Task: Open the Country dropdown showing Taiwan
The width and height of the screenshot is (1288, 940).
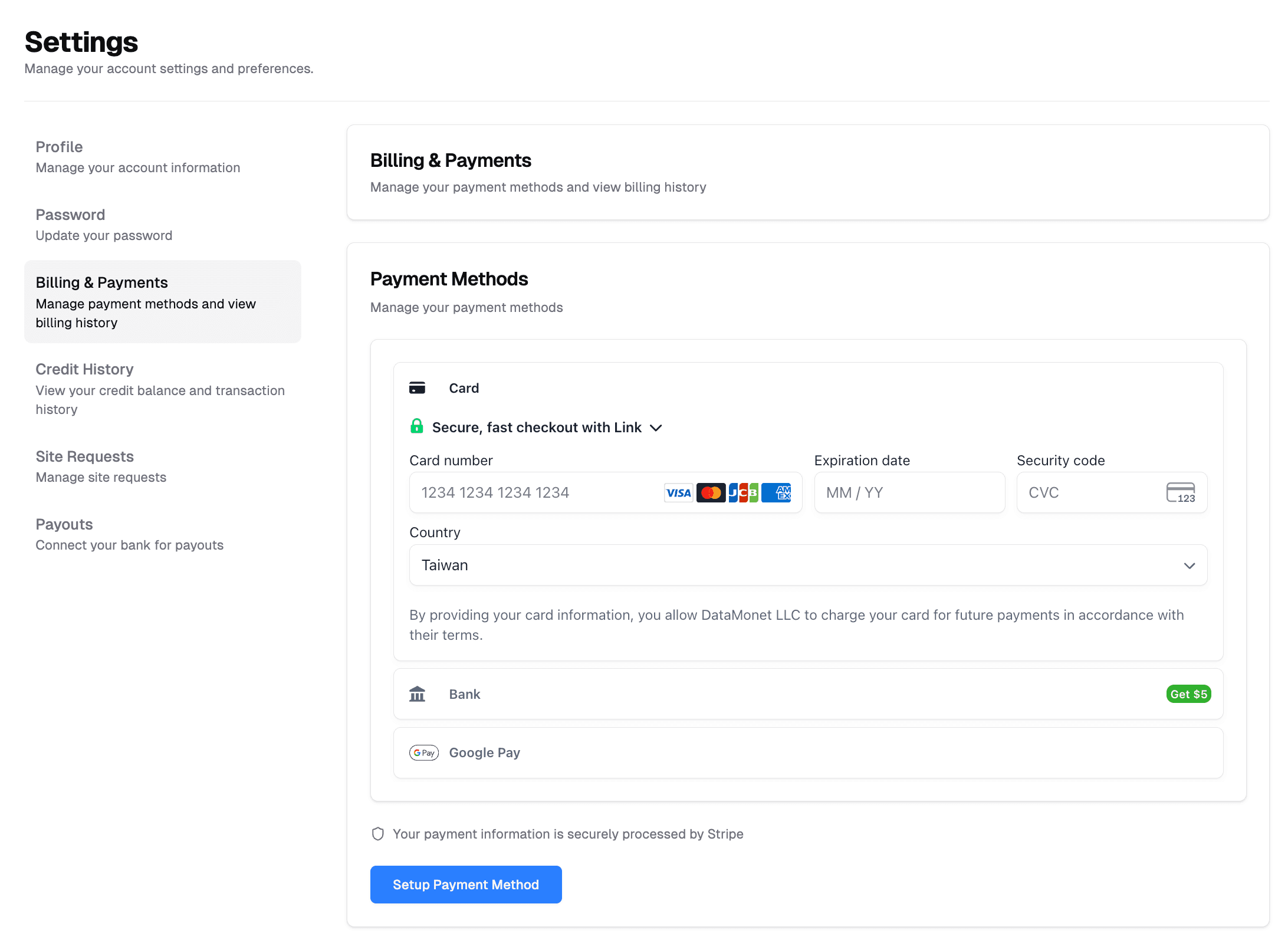Action: [808, 565]
